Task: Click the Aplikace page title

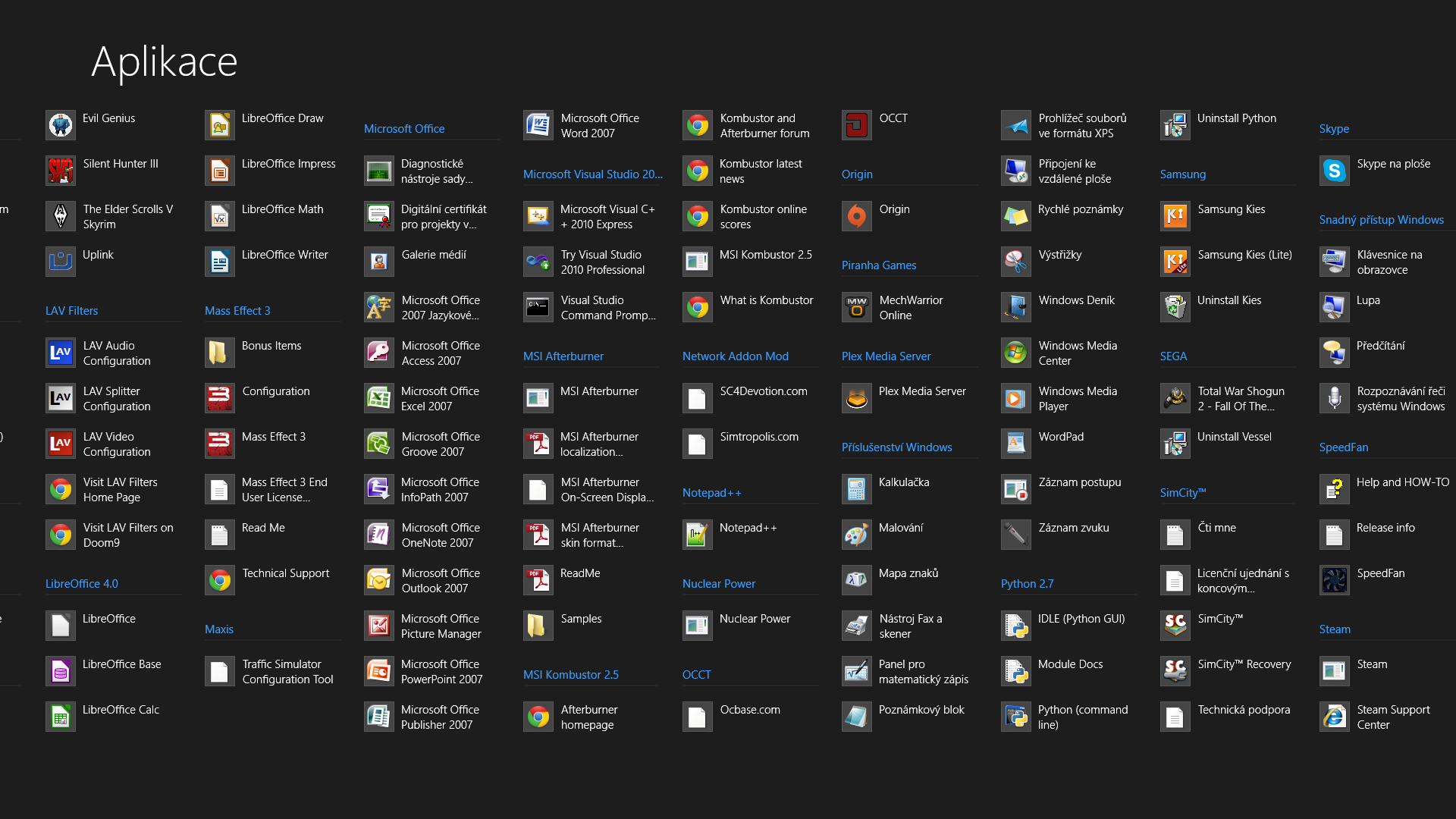Action: (x=165, y=61)
